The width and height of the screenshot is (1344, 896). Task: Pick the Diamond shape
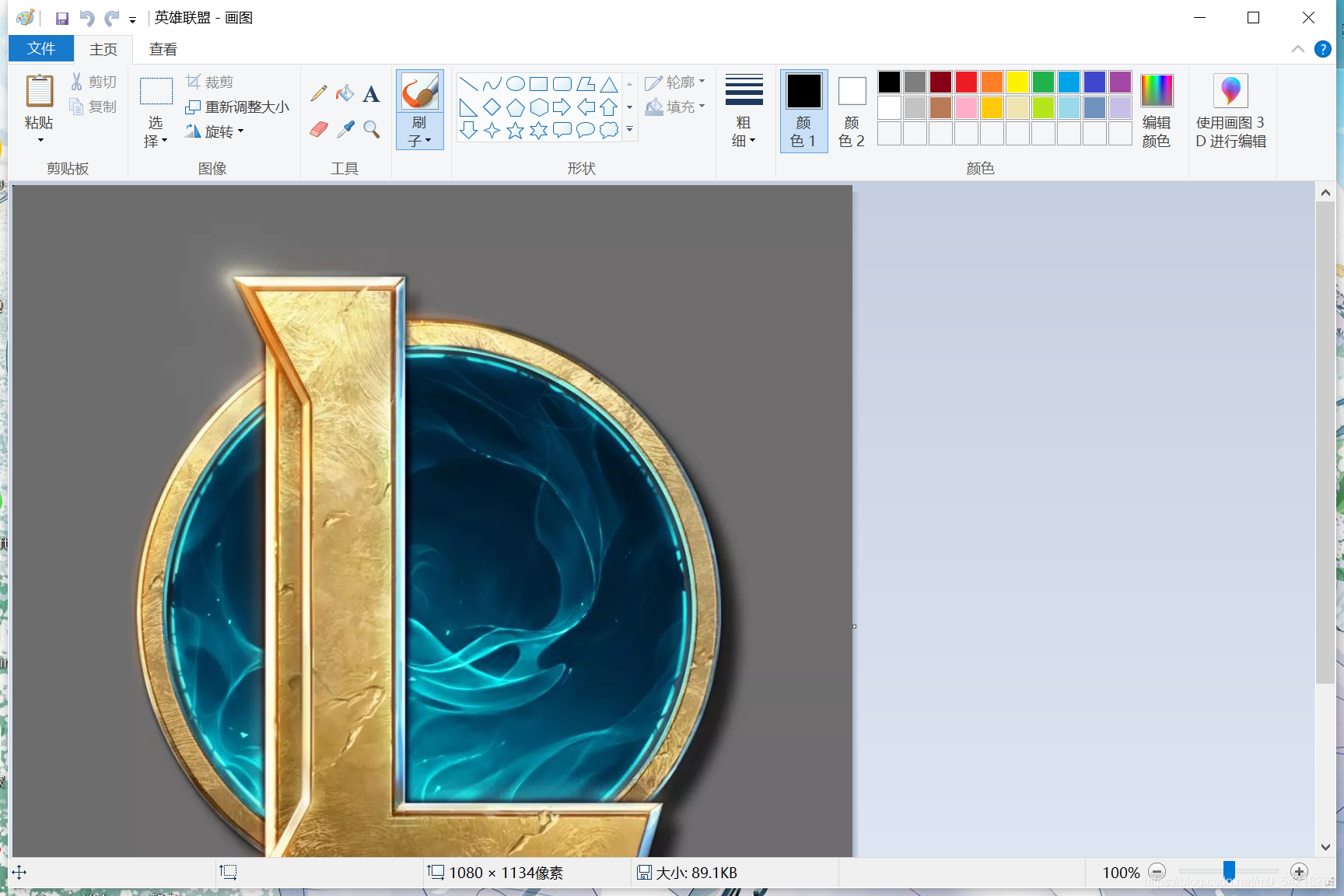492,107
